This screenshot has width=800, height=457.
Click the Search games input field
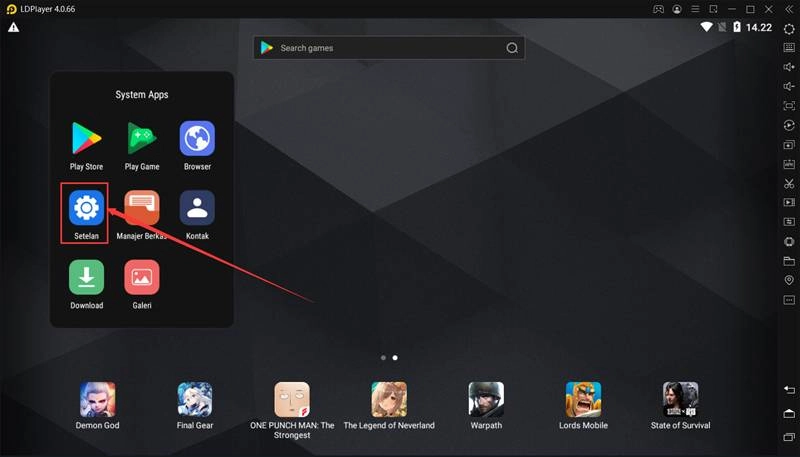pos(389,48)
